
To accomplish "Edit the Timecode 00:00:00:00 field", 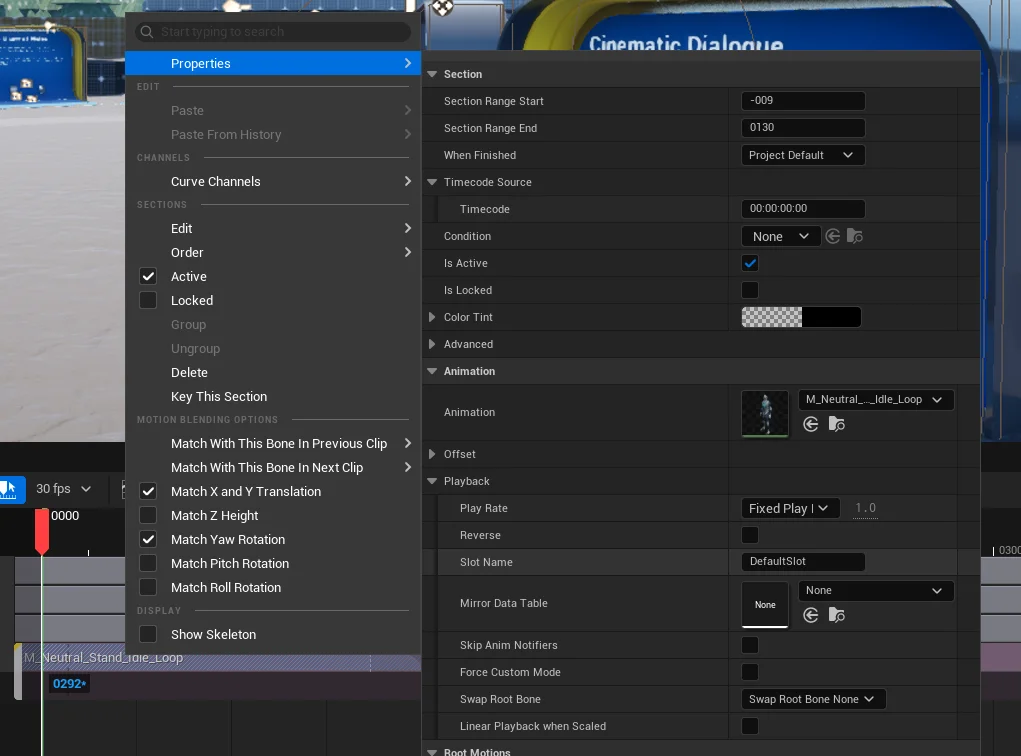I will click(x=803, y=209).
